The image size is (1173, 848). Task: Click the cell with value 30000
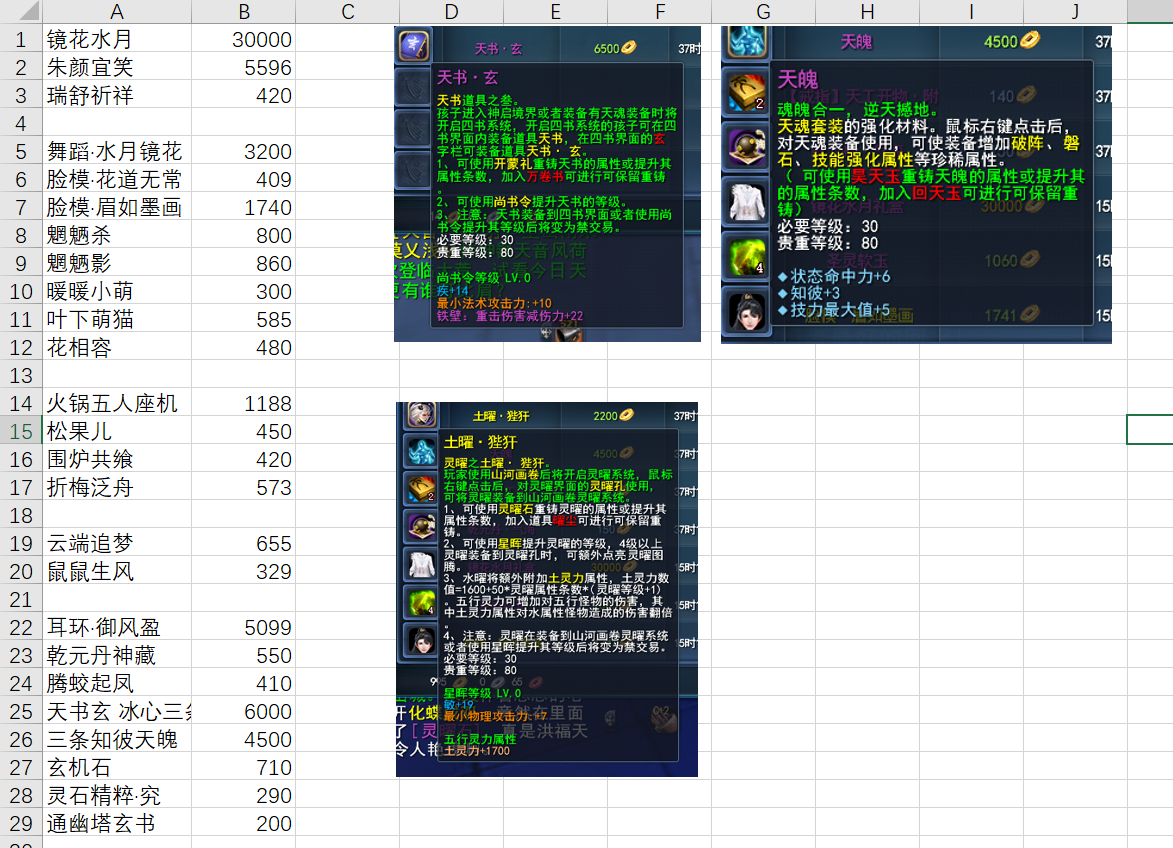click(x=244, y=40)
